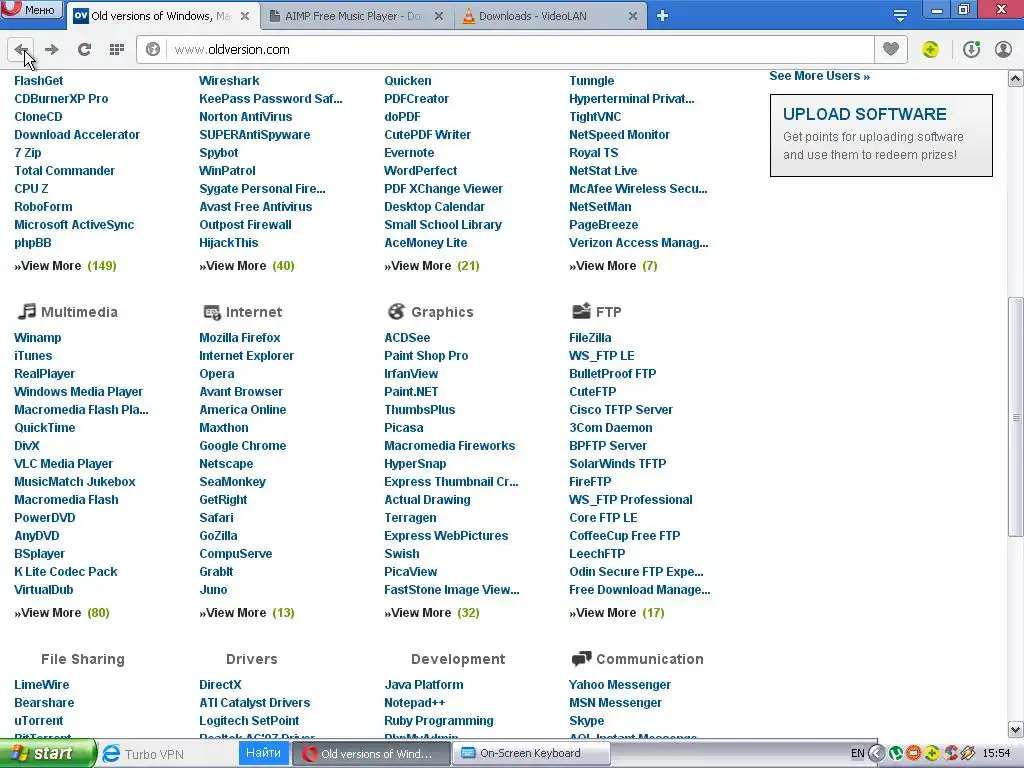Click the FTP category folder icon
Viewport: 1024px width, 768px height.
(581, 312)
